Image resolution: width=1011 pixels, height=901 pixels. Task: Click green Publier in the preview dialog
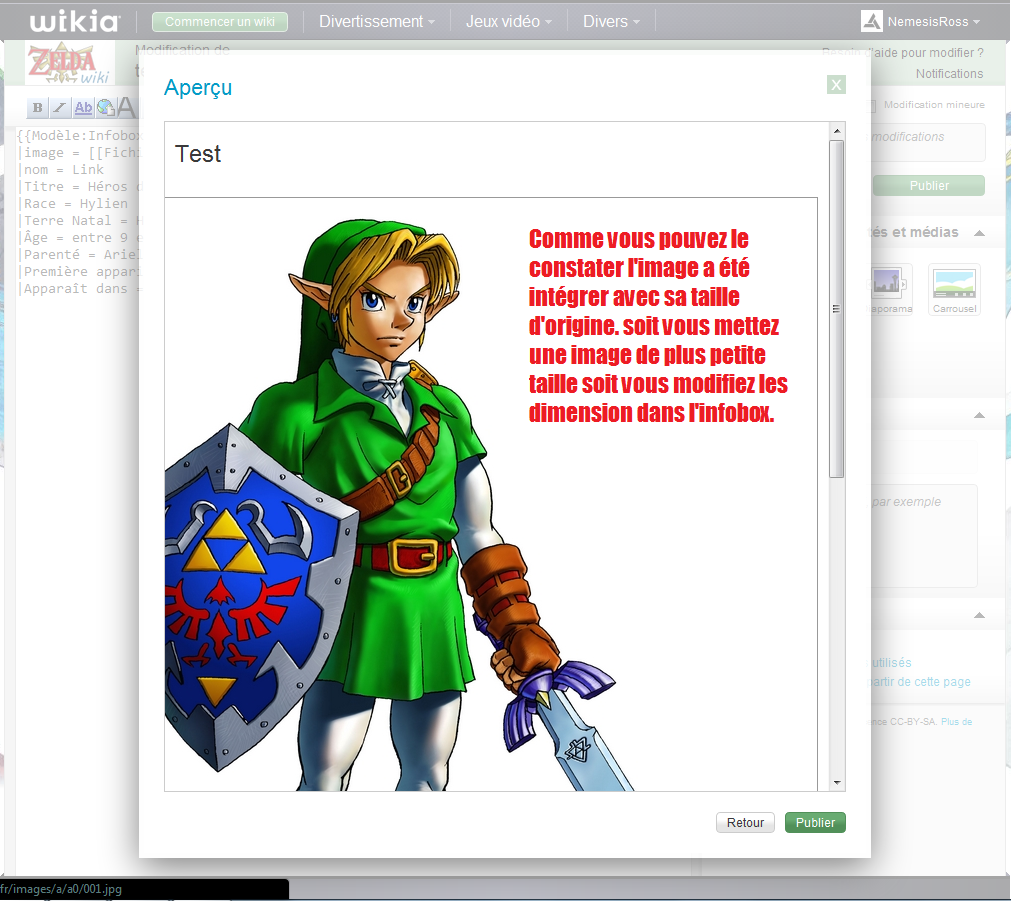(815, 823)
